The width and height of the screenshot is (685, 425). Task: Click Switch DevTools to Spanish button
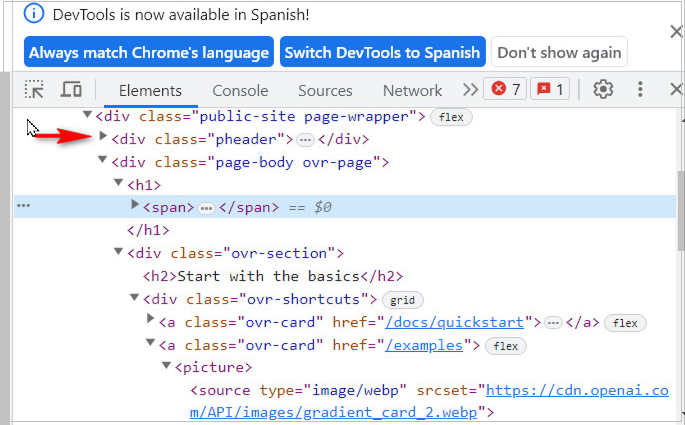pos(383,53)
